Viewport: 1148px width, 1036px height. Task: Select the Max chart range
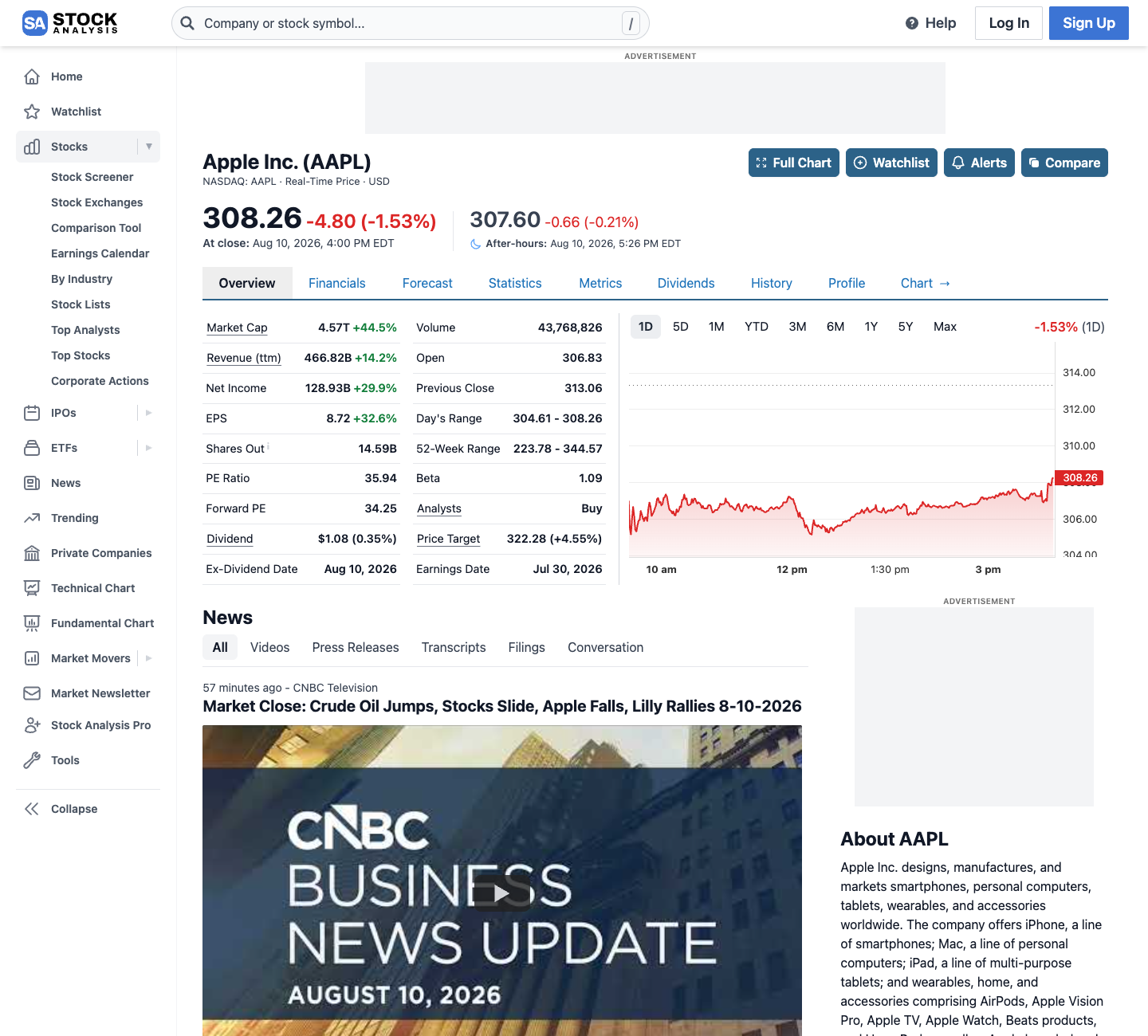pos(946,327)
